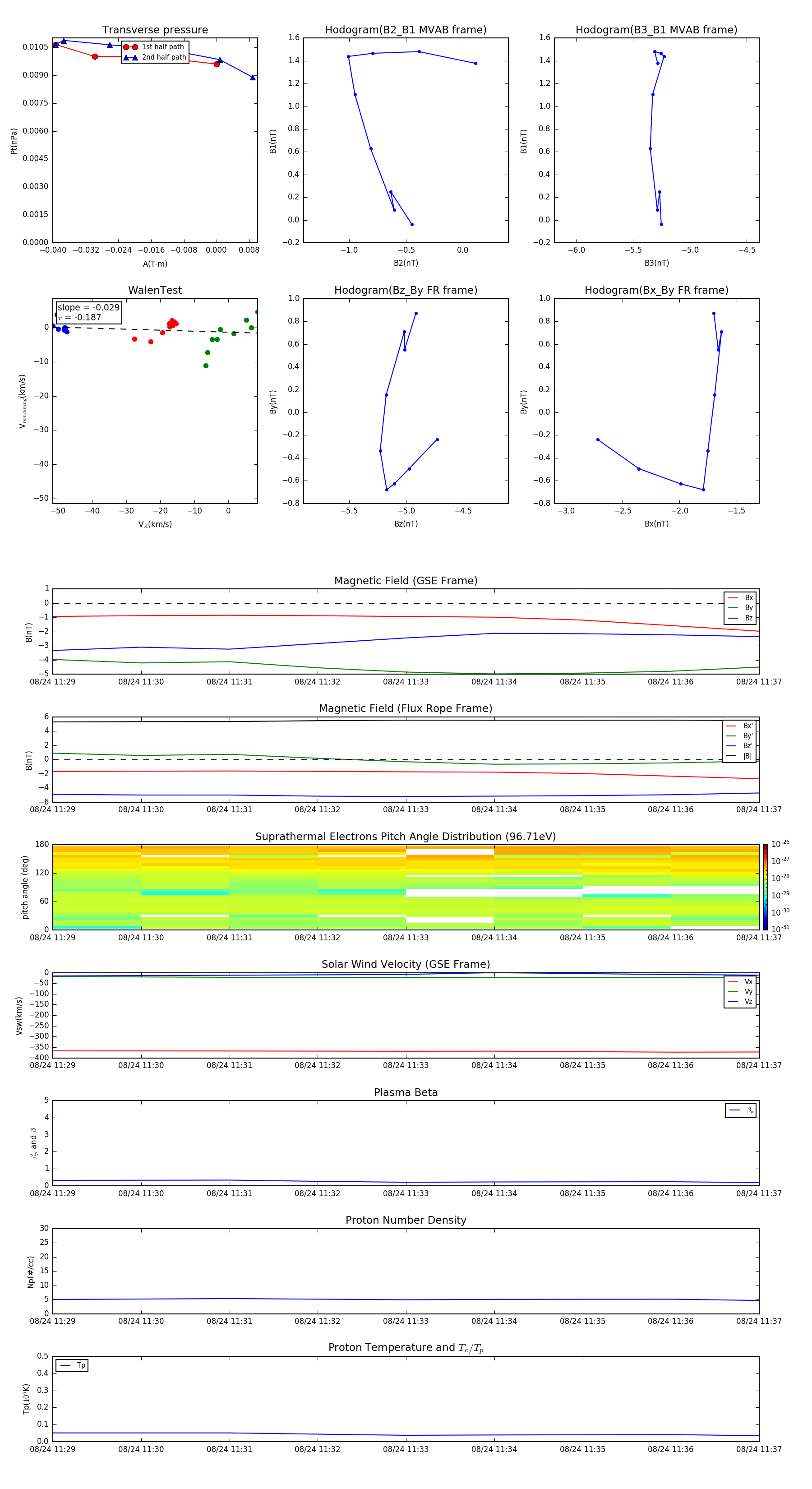Click the 'Bx(nT)' x-axis label under hodogram
The image size is (812, 1489).
pos(656,524)
